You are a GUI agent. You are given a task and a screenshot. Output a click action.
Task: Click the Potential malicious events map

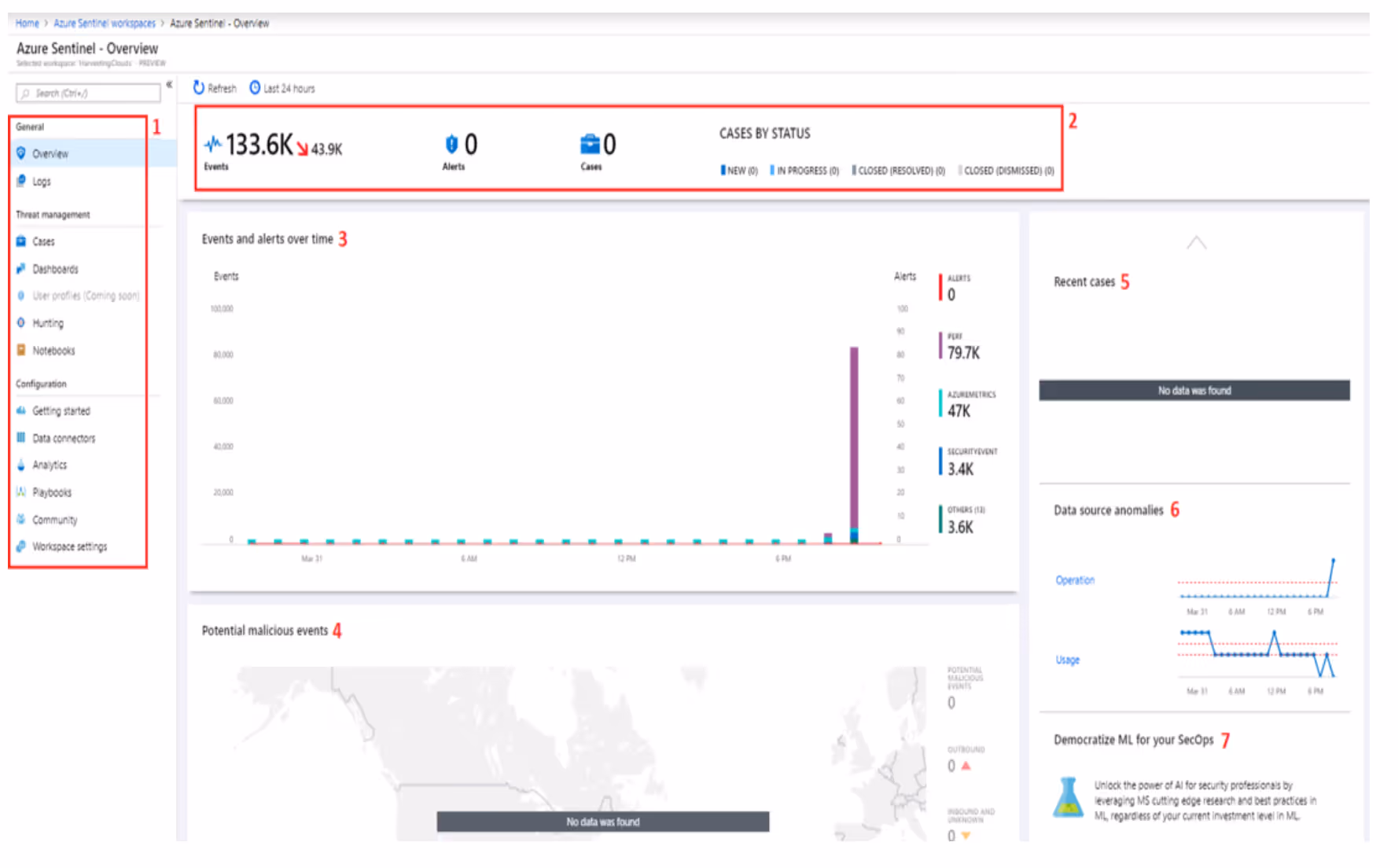[579, 753]
